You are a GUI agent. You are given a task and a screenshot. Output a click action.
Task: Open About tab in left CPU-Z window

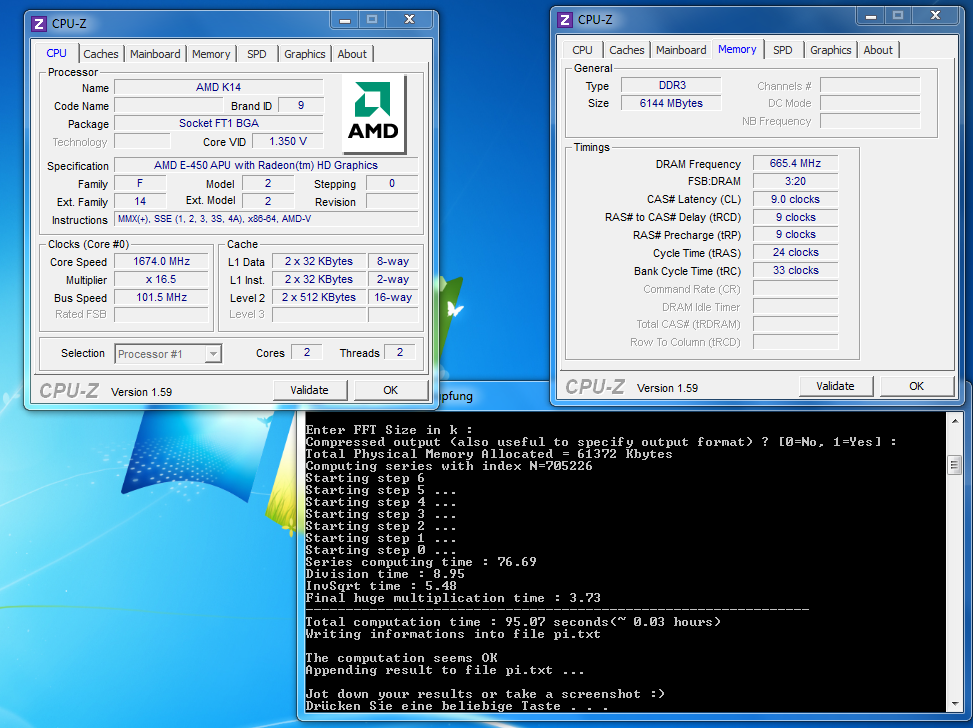(x=352, y=54)
